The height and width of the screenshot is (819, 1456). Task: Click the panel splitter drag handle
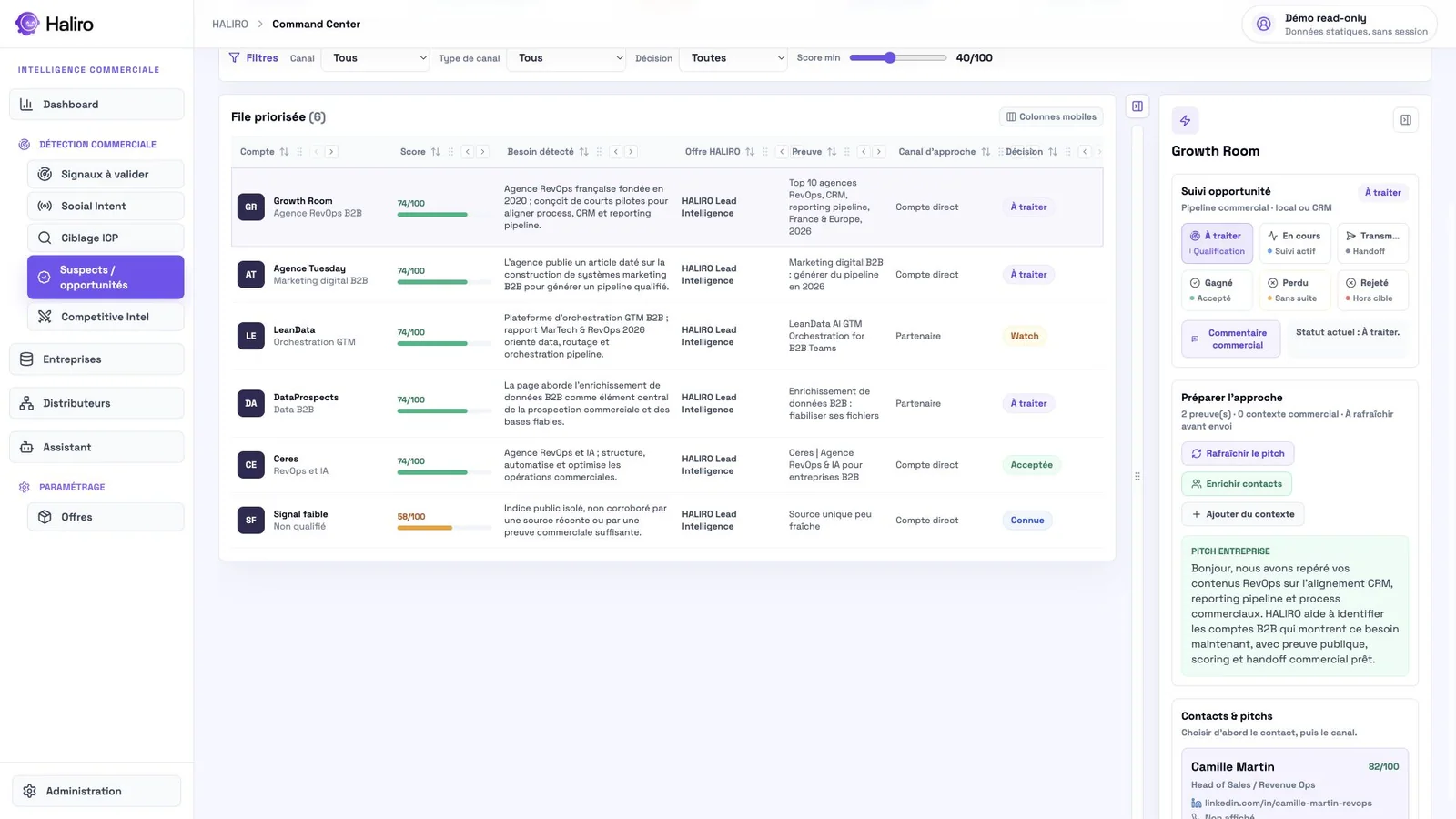(1137, 477)
